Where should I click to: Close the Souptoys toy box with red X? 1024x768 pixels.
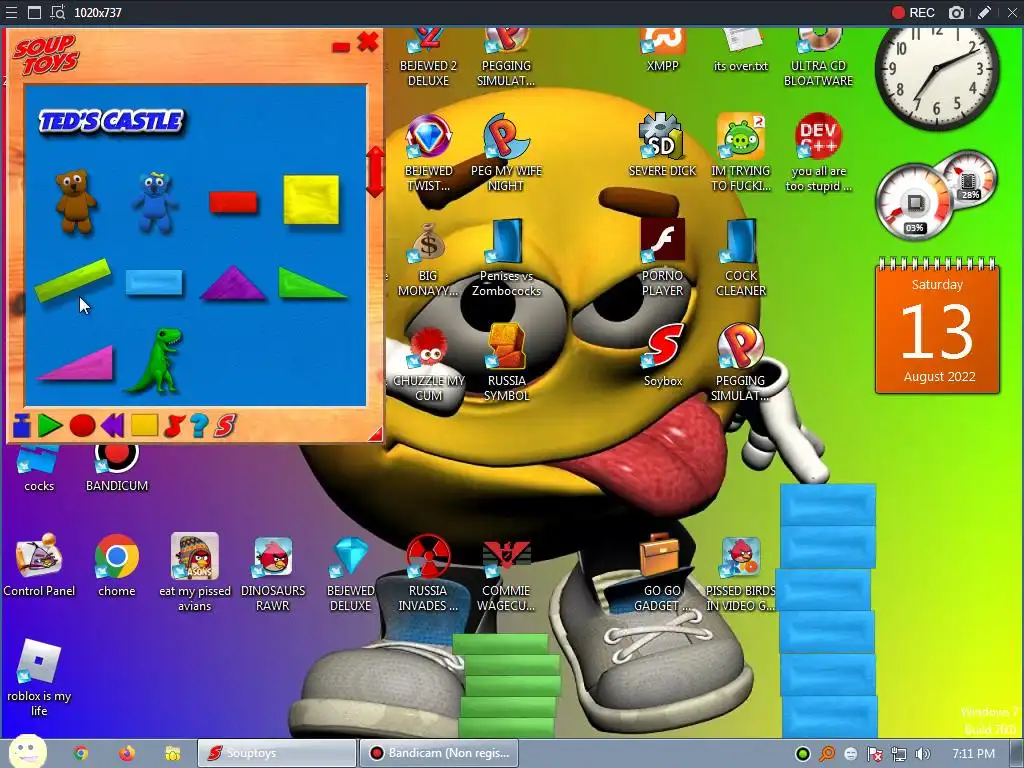(368, 42)
